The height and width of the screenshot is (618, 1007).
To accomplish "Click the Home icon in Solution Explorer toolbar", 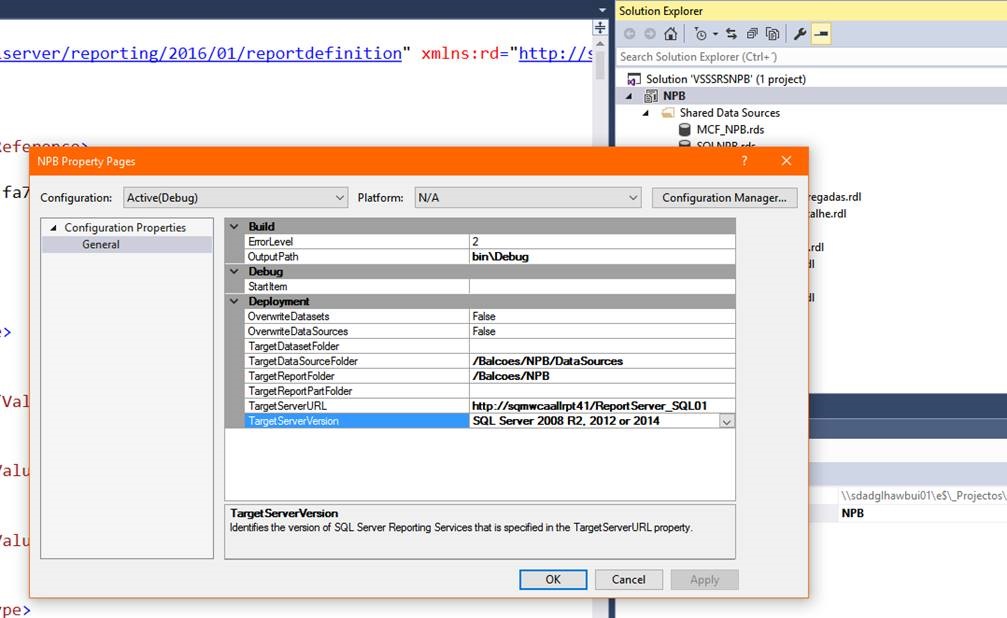I will click(x=670, y=33).
